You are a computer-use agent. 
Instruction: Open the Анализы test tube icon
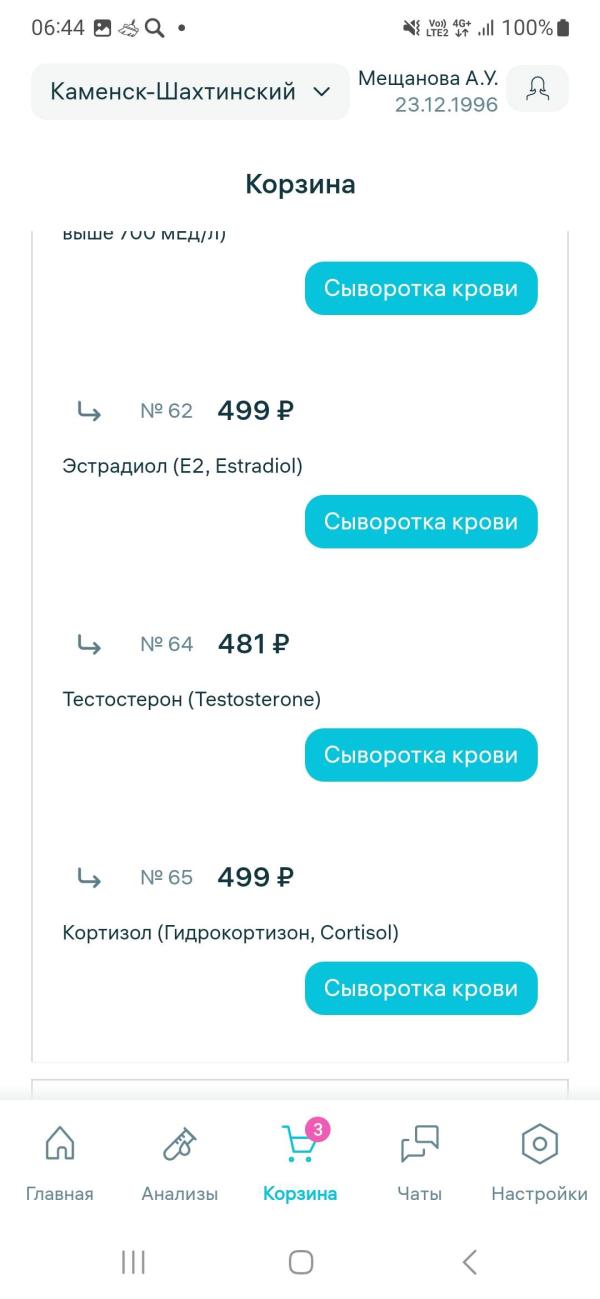pos(180,1144)
